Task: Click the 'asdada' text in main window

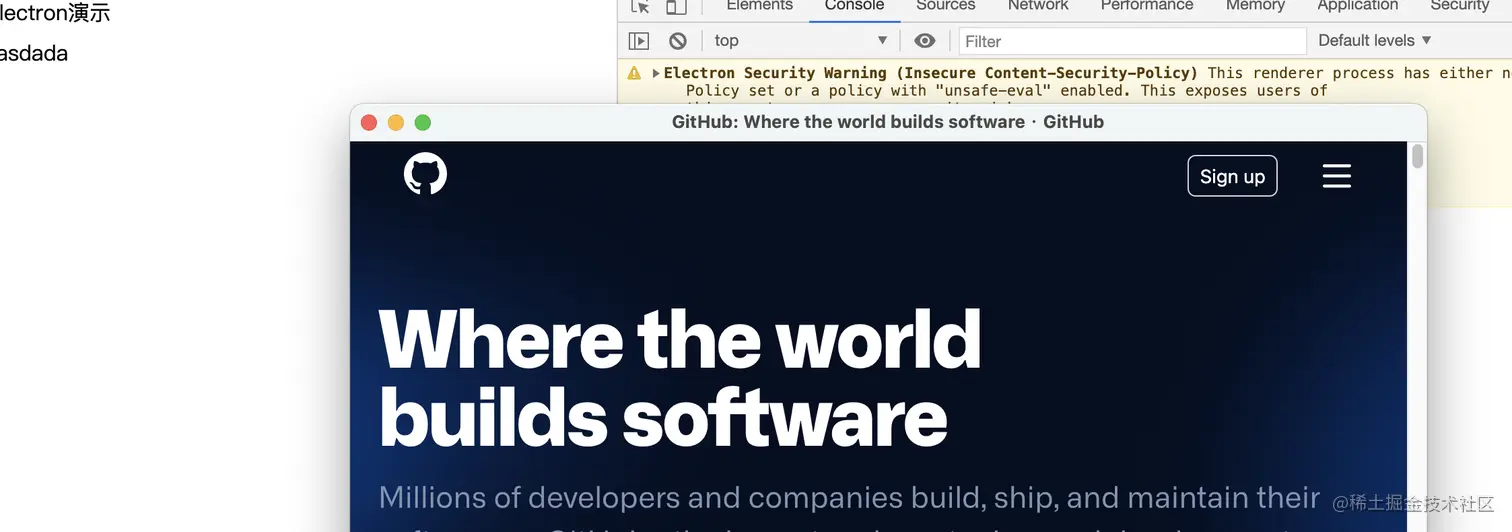Action: click(32, 53)
